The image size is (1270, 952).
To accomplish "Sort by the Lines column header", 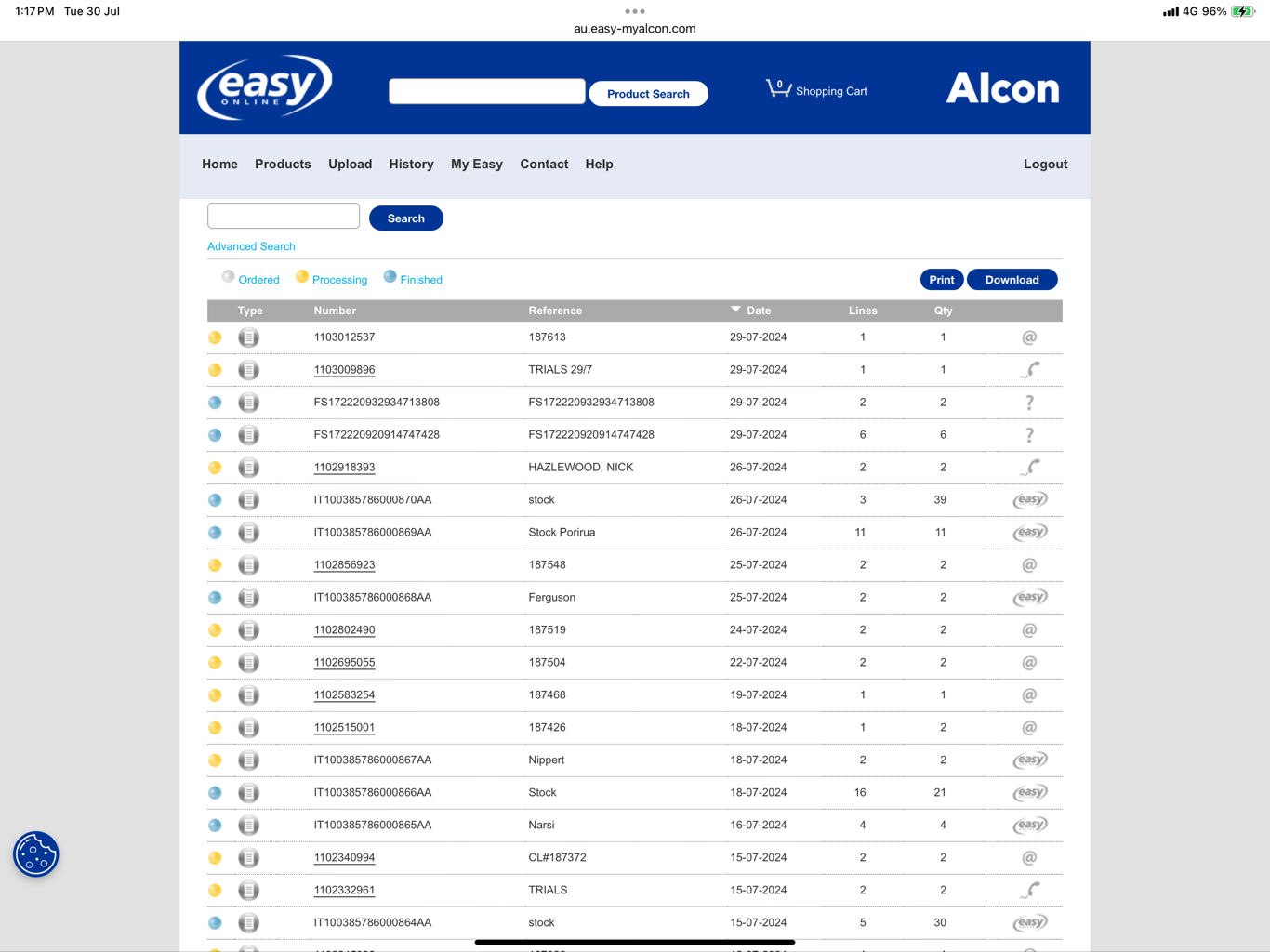I will click(863, 311).
